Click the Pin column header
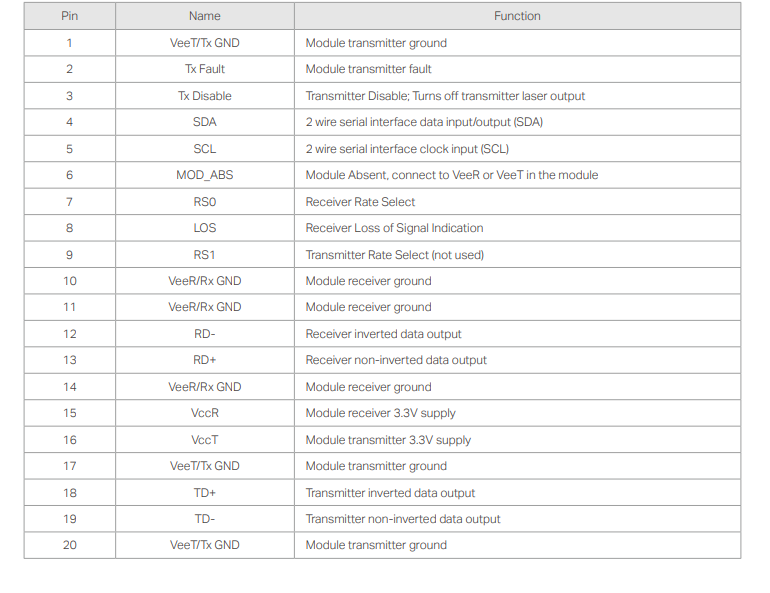Viewport: 770px width, 593px height. 69,16
